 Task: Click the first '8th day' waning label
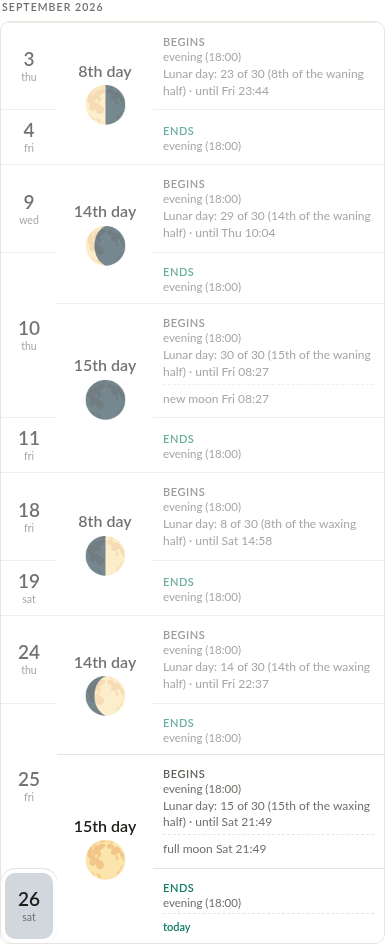[105, 71]
